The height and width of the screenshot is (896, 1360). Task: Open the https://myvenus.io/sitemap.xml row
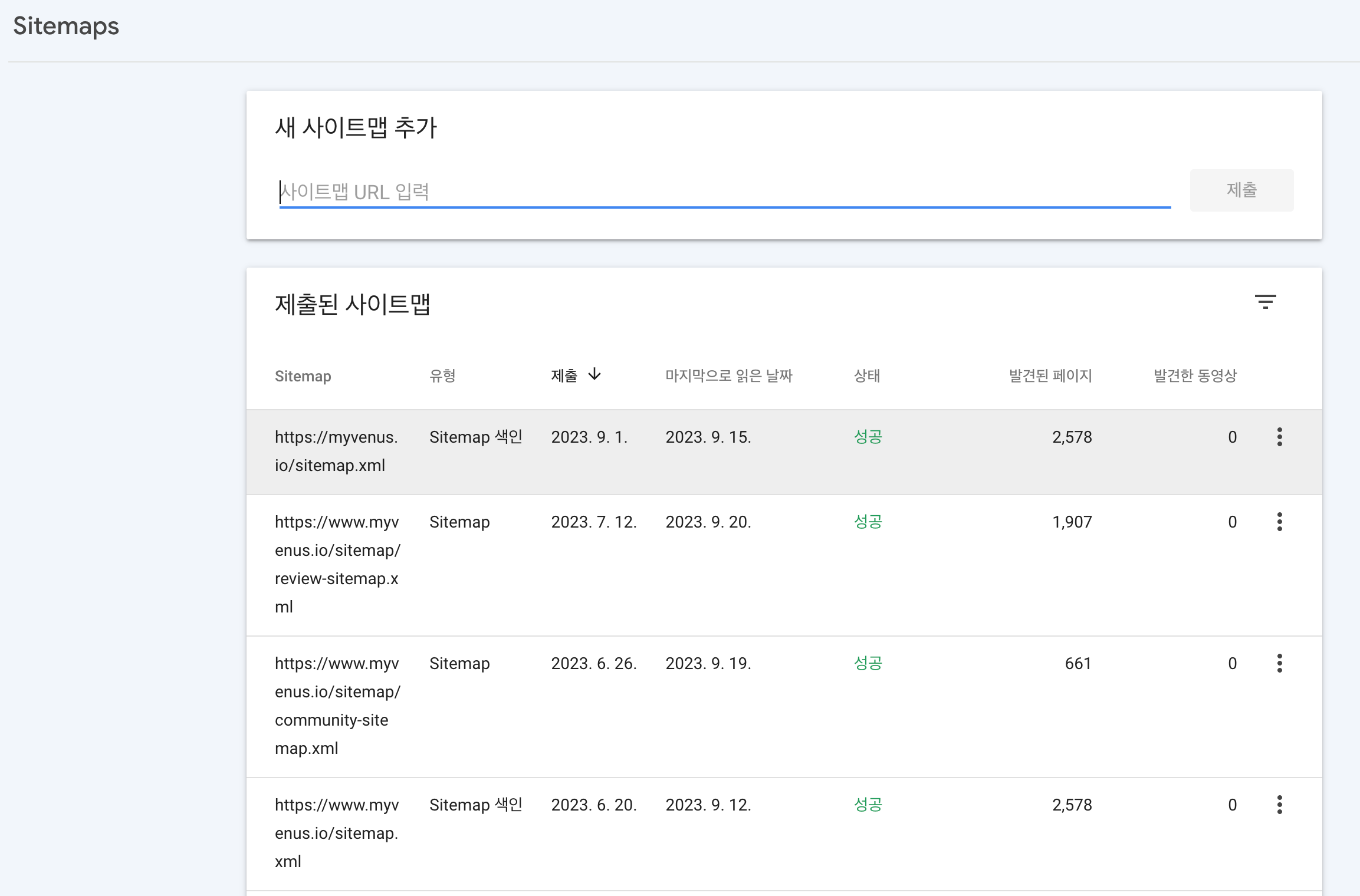coord(336,451)
